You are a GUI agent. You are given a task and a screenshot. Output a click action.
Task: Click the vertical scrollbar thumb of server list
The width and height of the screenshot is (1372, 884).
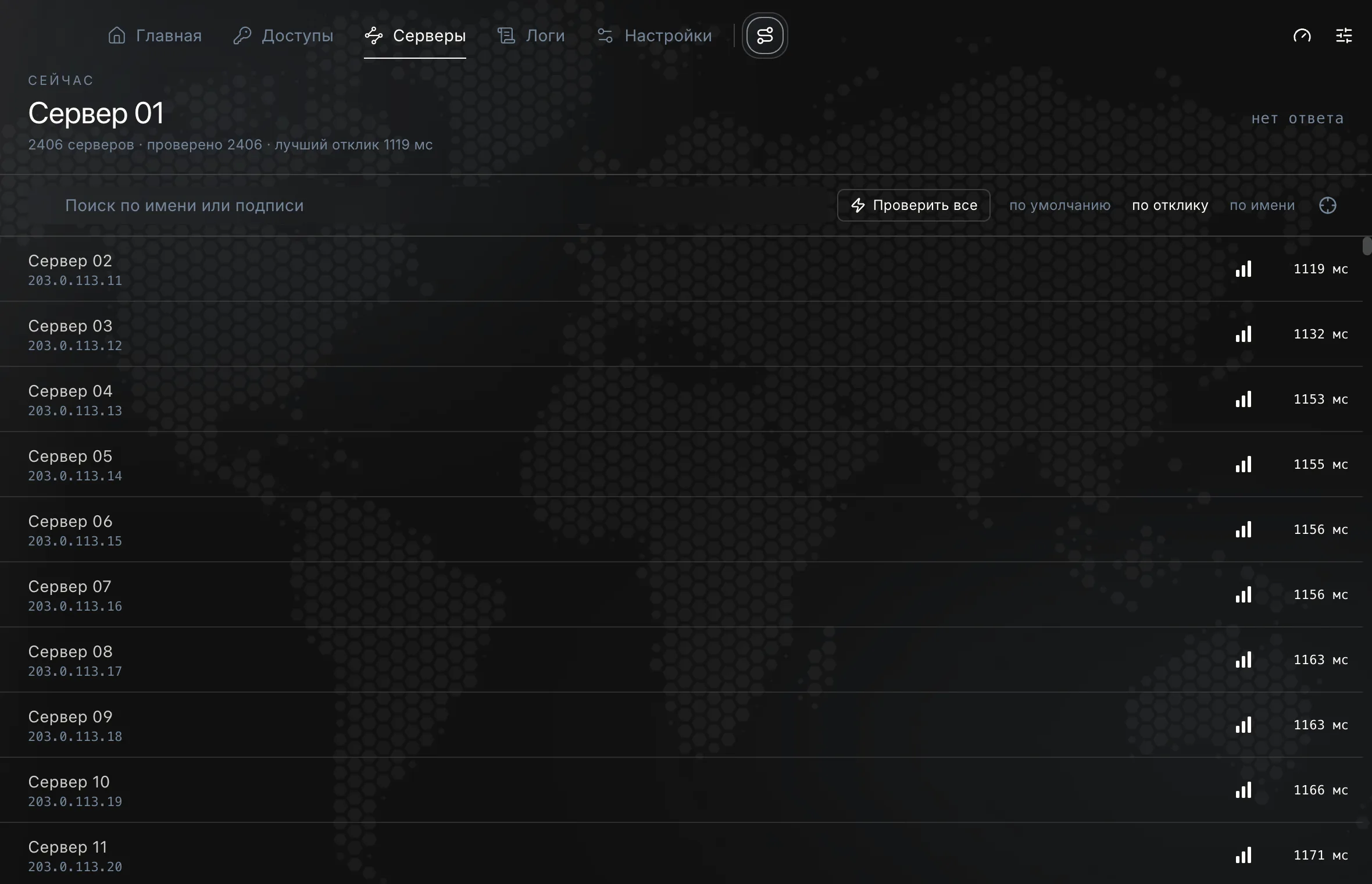1367,245
